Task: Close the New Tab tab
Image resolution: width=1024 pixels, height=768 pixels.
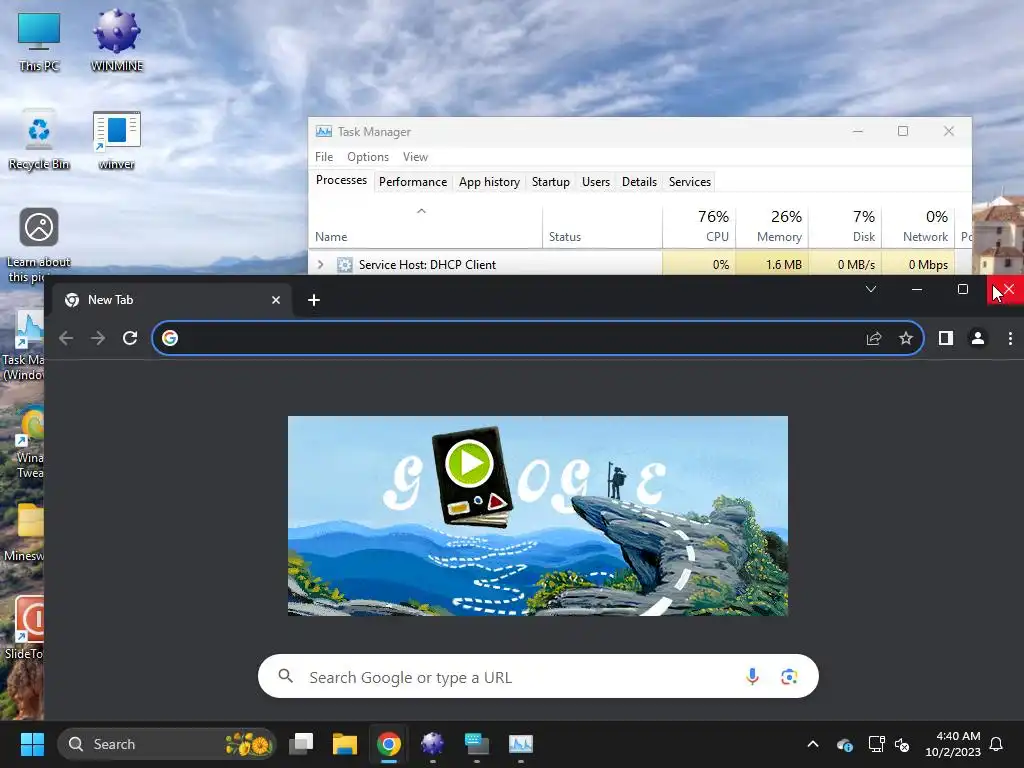Action: (x=276, y=300)
